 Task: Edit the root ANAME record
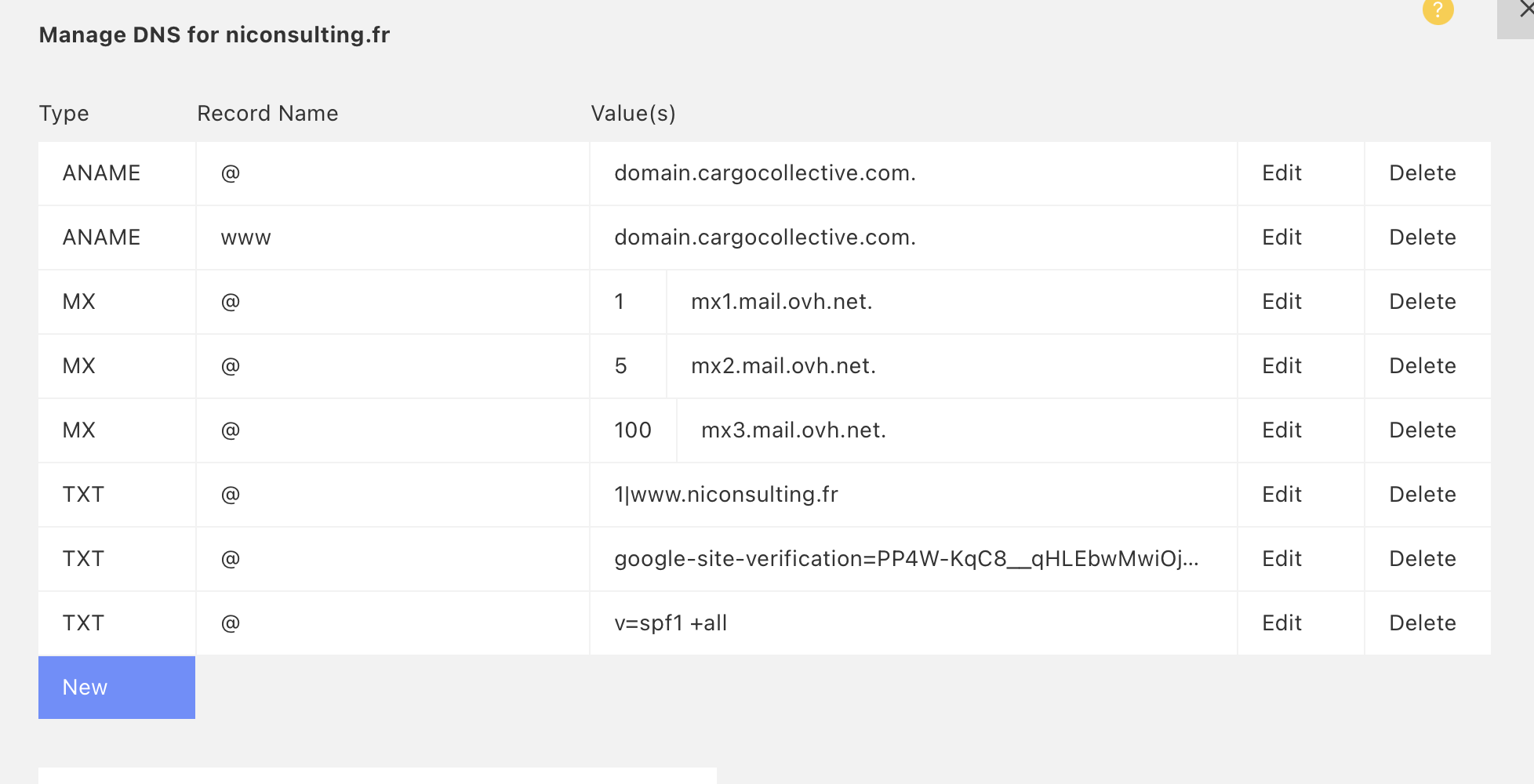[x=1281, y=173]
